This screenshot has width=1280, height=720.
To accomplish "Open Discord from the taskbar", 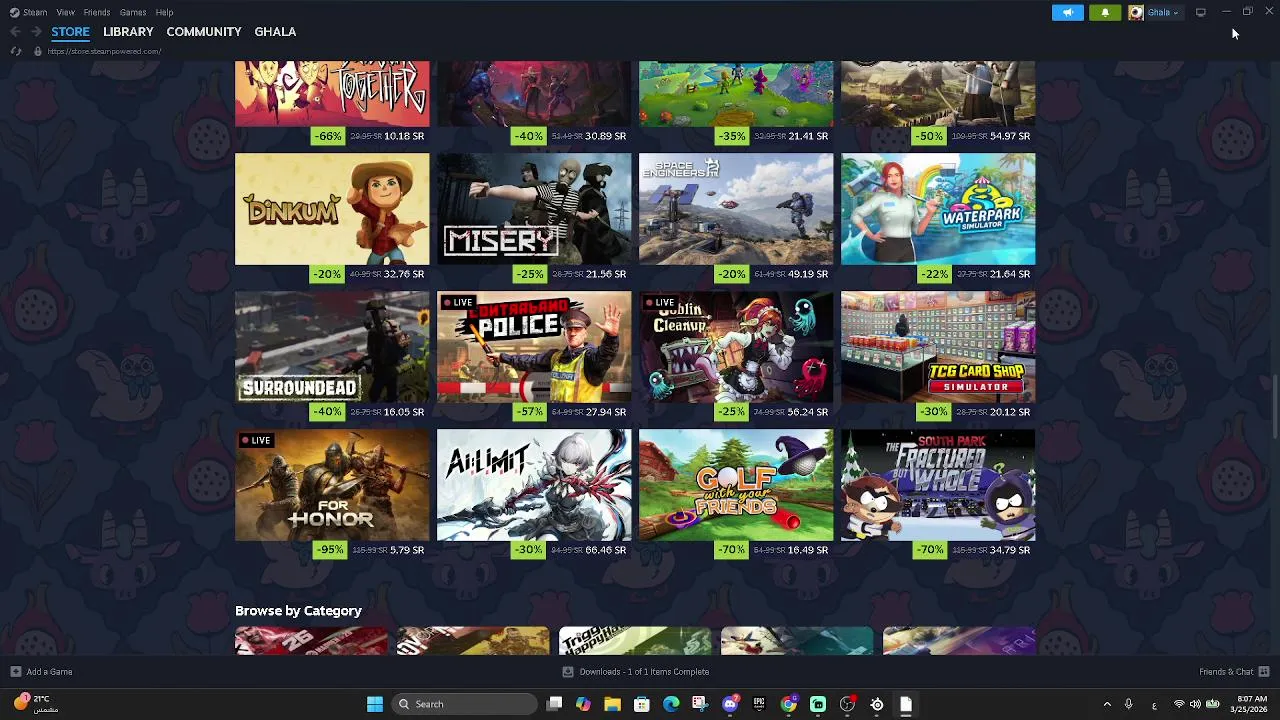I will click(x=730, y=704).
